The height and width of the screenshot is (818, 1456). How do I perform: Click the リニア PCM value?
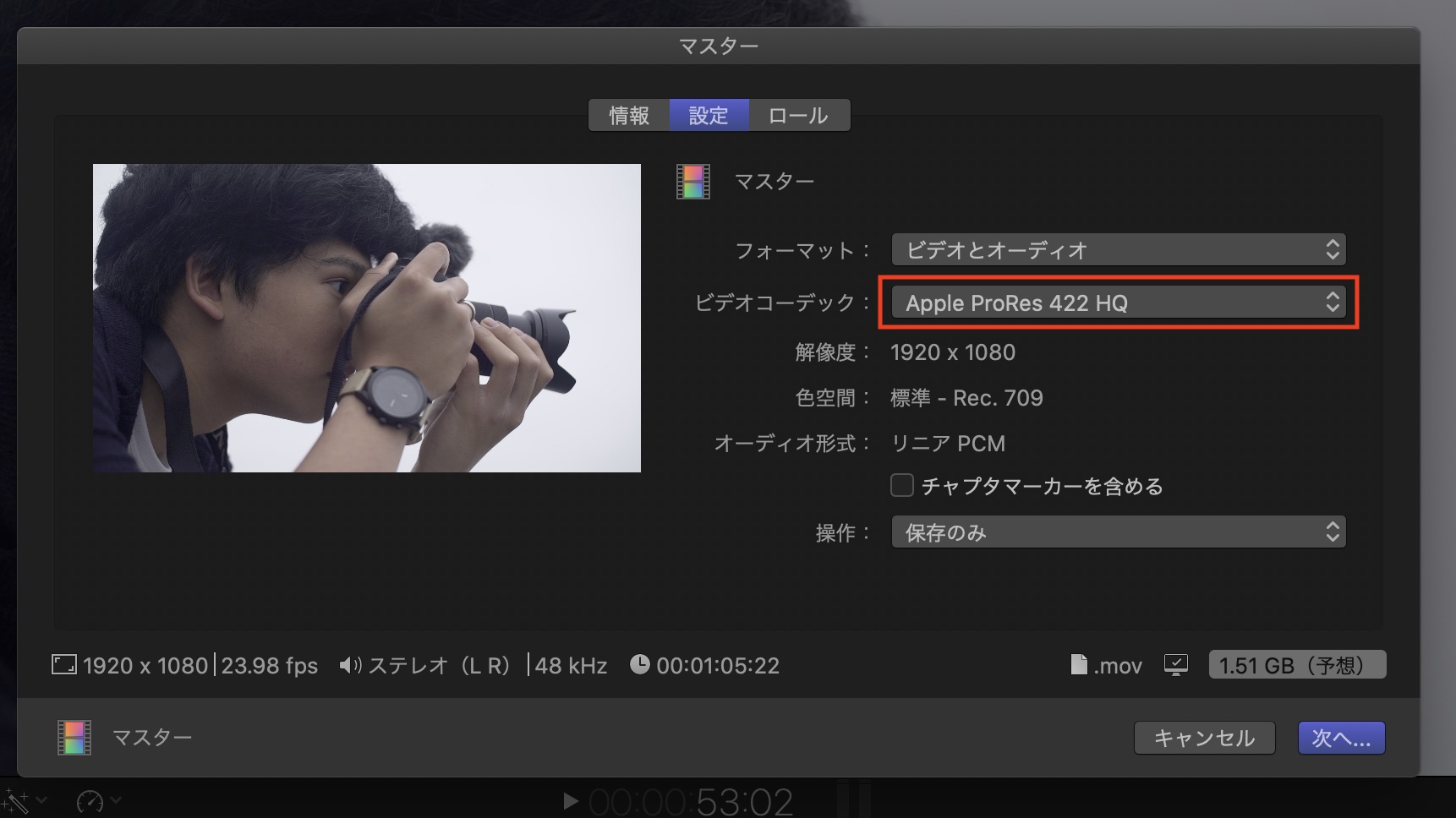948,444
